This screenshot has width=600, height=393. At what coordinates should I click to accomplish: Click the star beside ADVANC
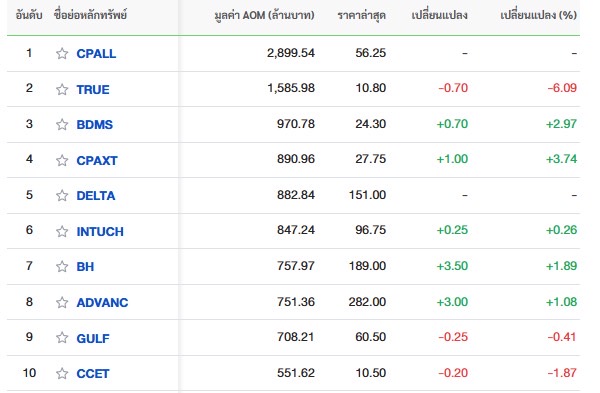click(x=62, y=302)
